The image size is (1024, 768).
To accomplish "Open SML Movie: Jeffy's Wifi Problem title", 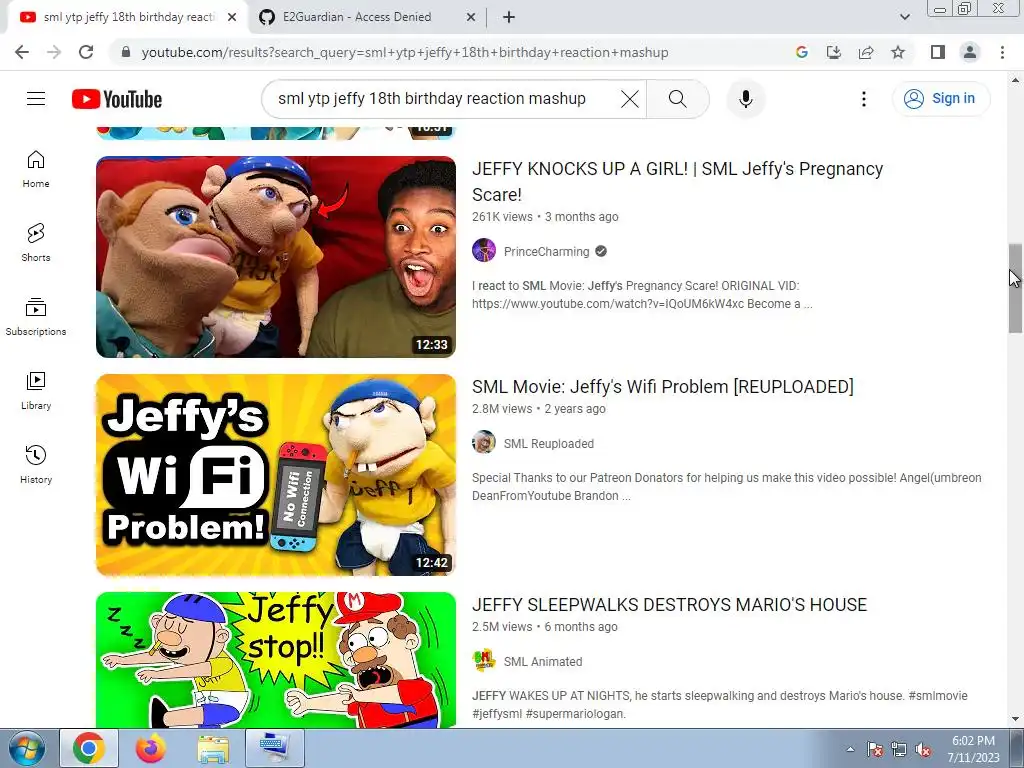I will (663, 387).
